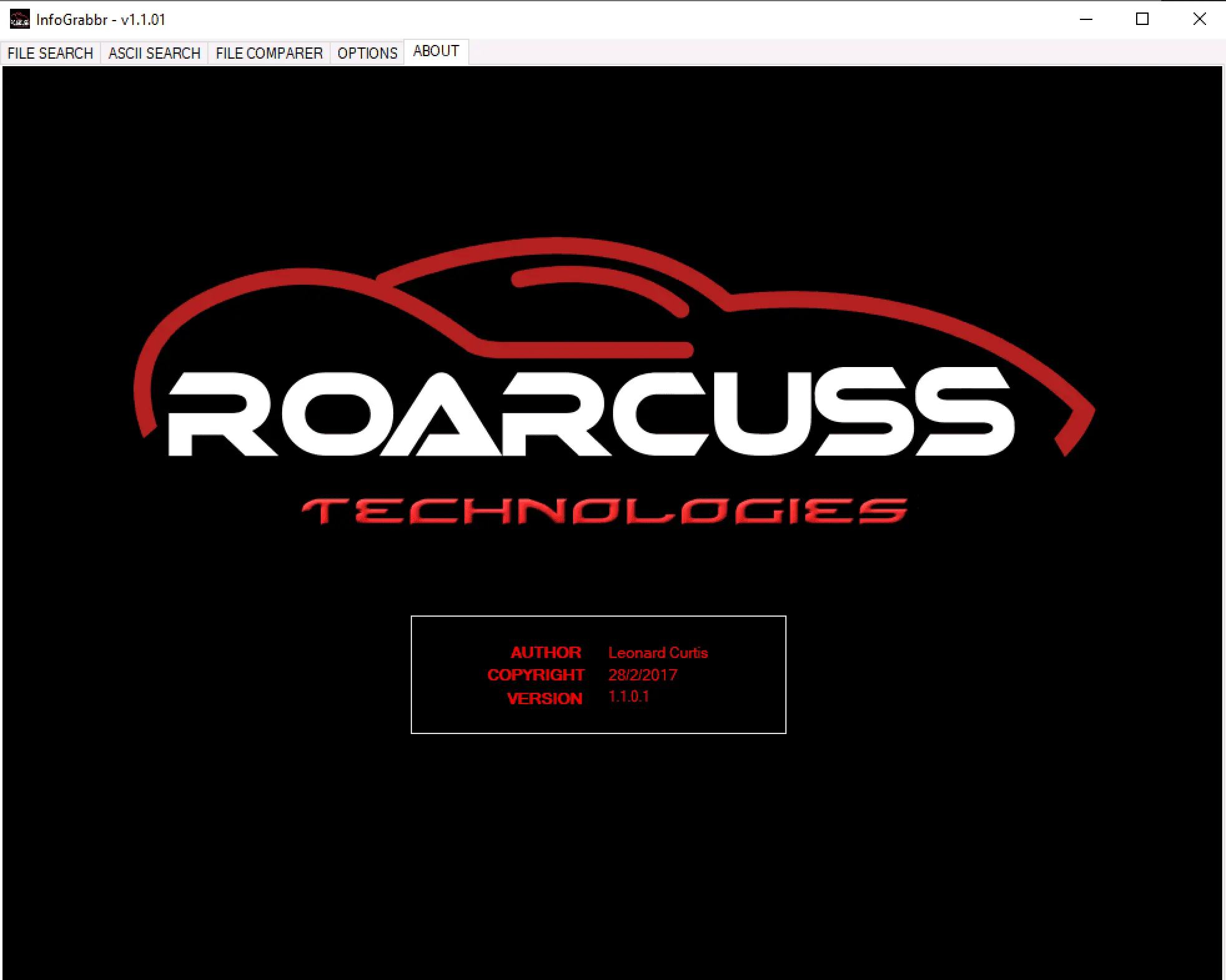The image size is (1226, 980).
Task: Minimize the InfoGrabbr window
Action: (x=1086, y=19)
